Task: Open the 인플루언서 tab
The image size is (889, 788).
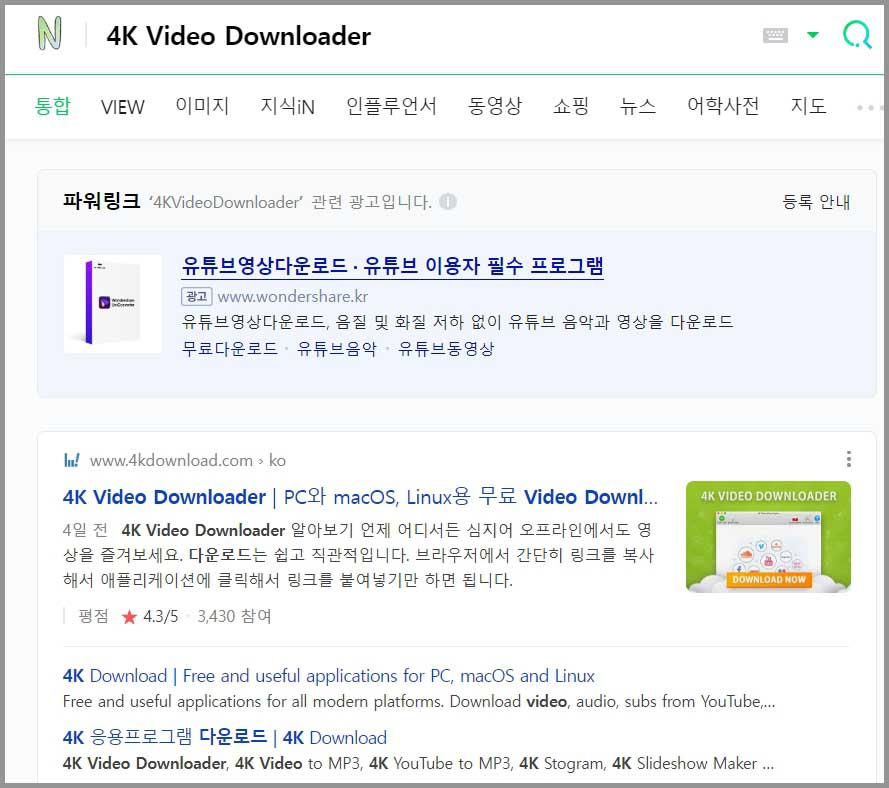Action: 391,106
